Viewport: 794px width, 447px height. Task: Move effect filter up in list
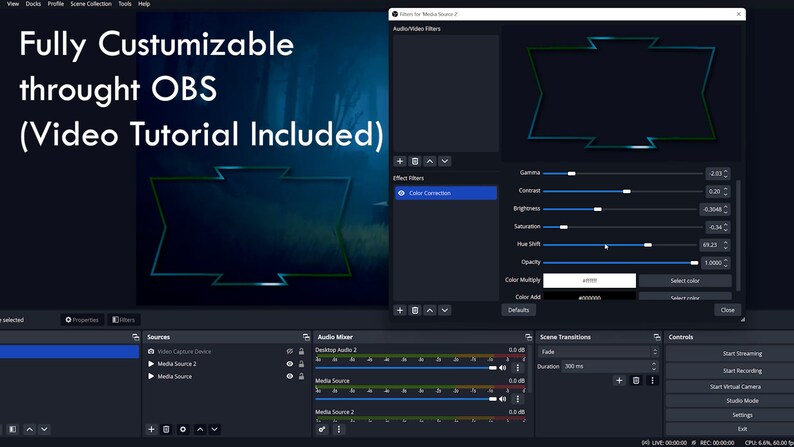430,310
